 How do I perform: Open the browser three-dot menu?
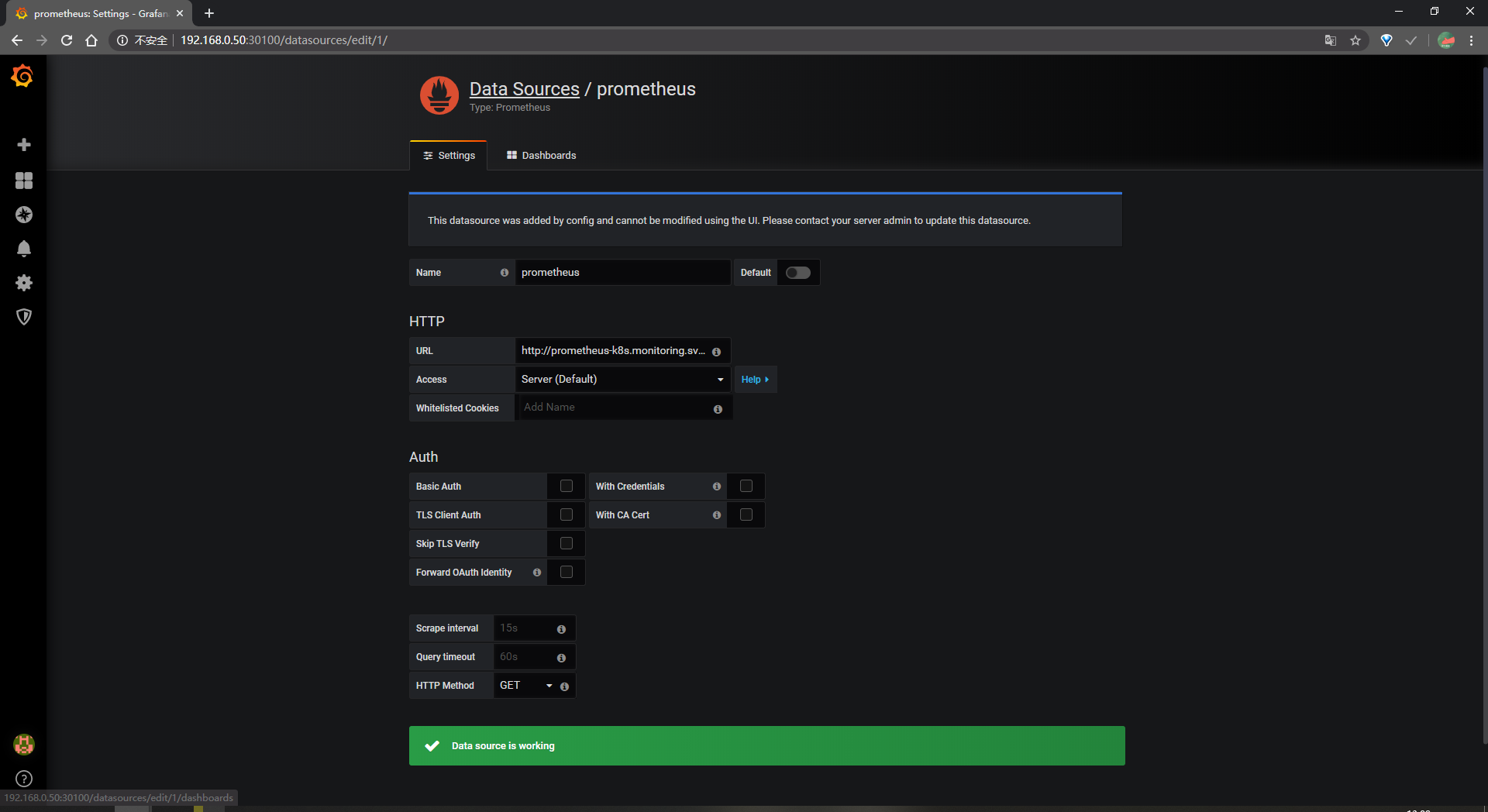pos(1471,40)
